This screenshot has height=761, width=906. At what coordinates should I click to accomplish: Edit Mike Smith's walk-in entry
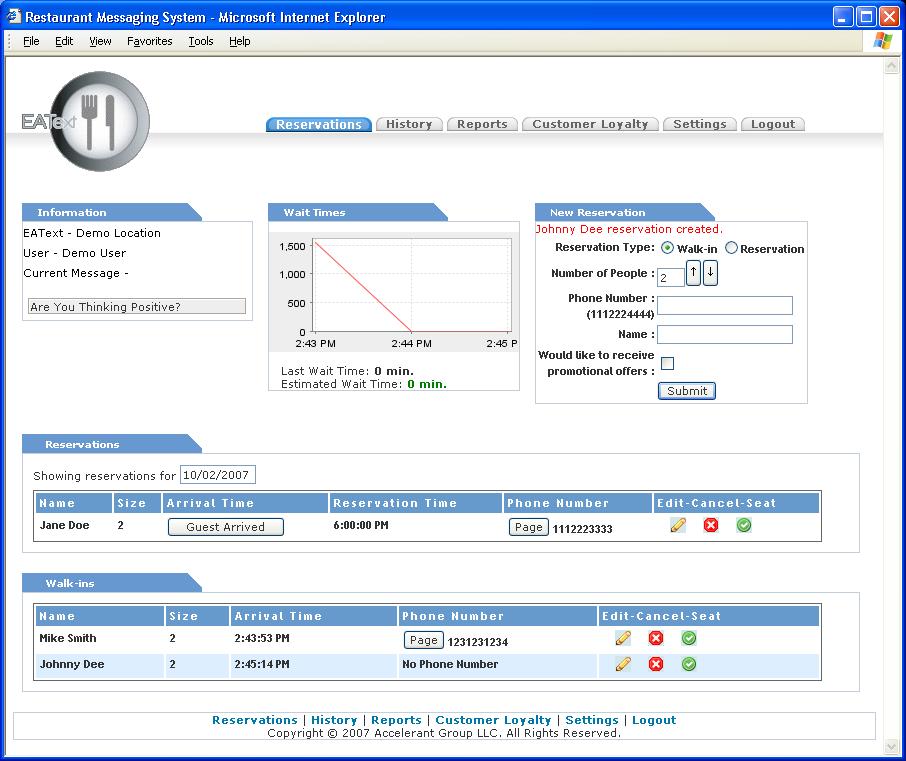(623, 638)
